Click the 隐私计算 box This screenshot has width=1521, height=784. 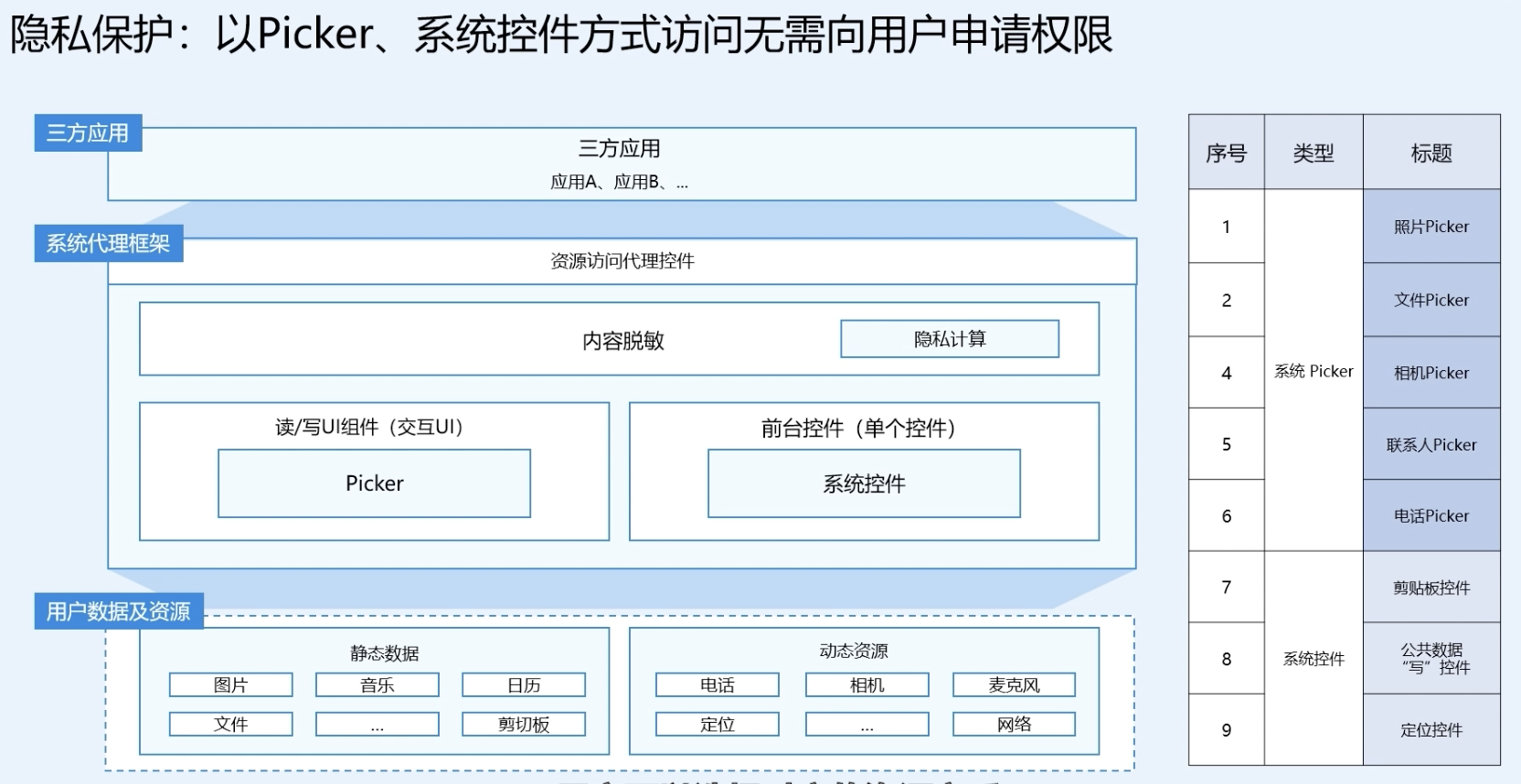pyautogui.click(x=950, y=339)
